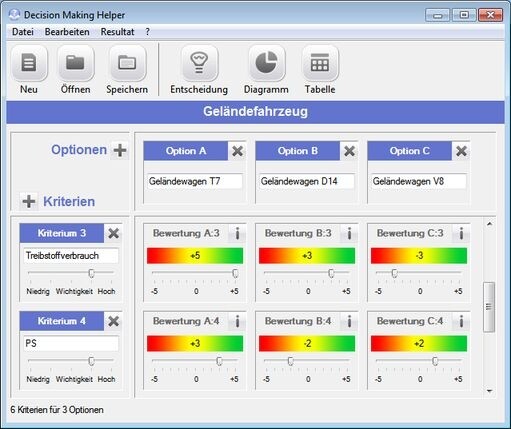Screen dimensions: 511x429
Task: Open the Diagramm pie chart view
Action: point(266,63)
